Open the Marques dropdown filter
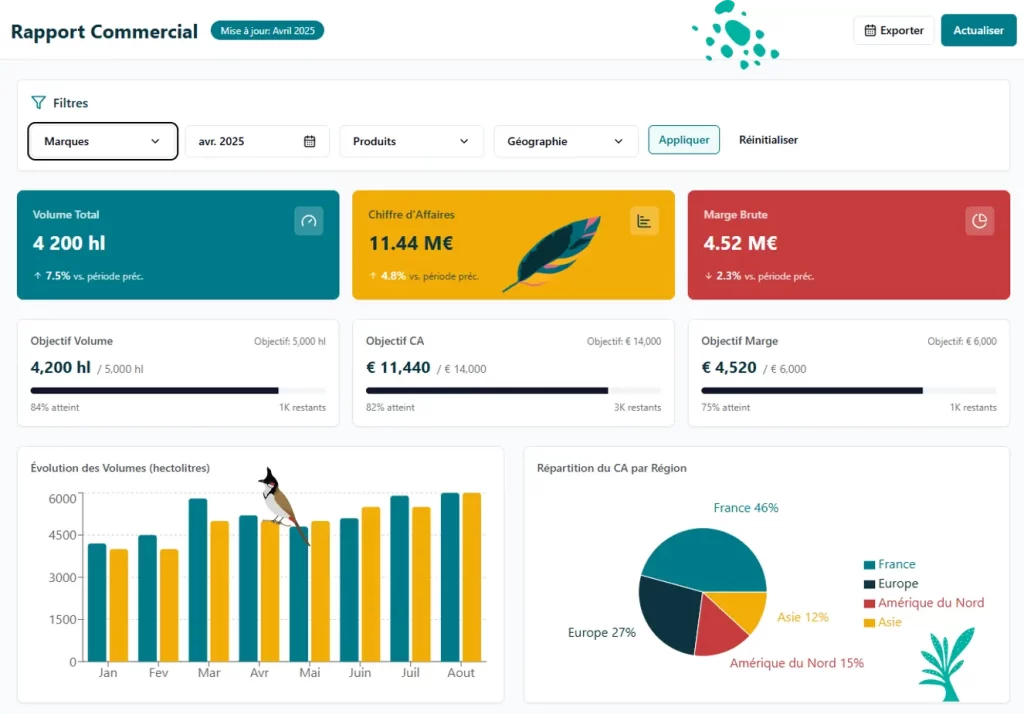 (x=102, y=141)
